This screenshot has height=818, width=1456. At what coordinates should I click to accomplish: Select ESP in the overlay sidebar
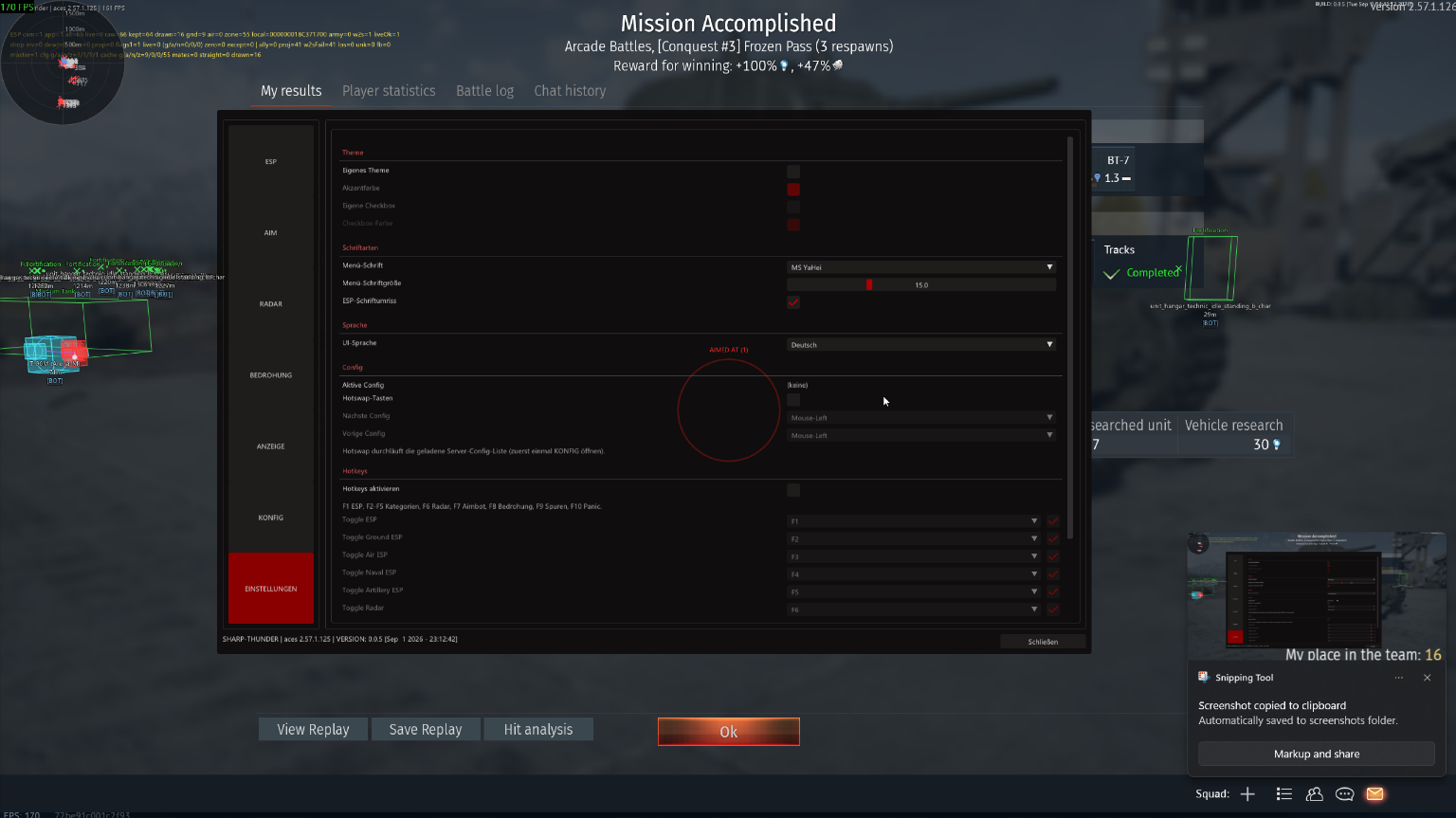coord(271,162)
